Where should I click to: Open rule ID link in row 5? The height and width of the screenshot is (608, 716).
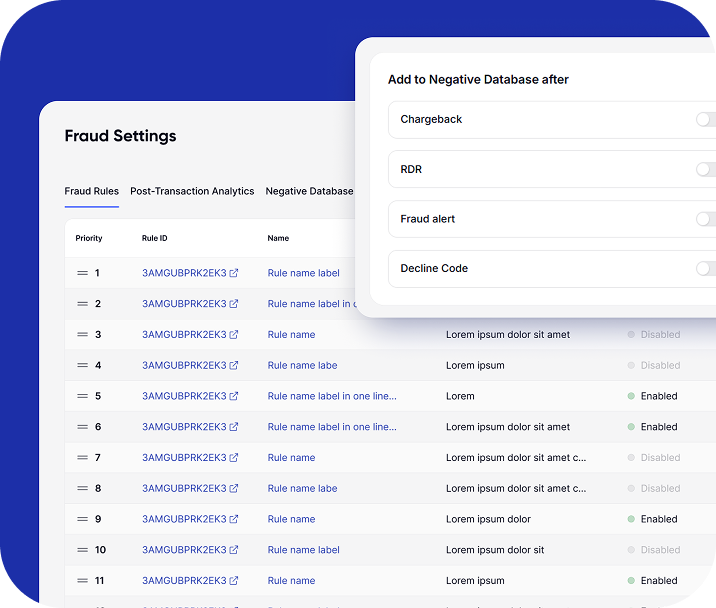point(184,396)
